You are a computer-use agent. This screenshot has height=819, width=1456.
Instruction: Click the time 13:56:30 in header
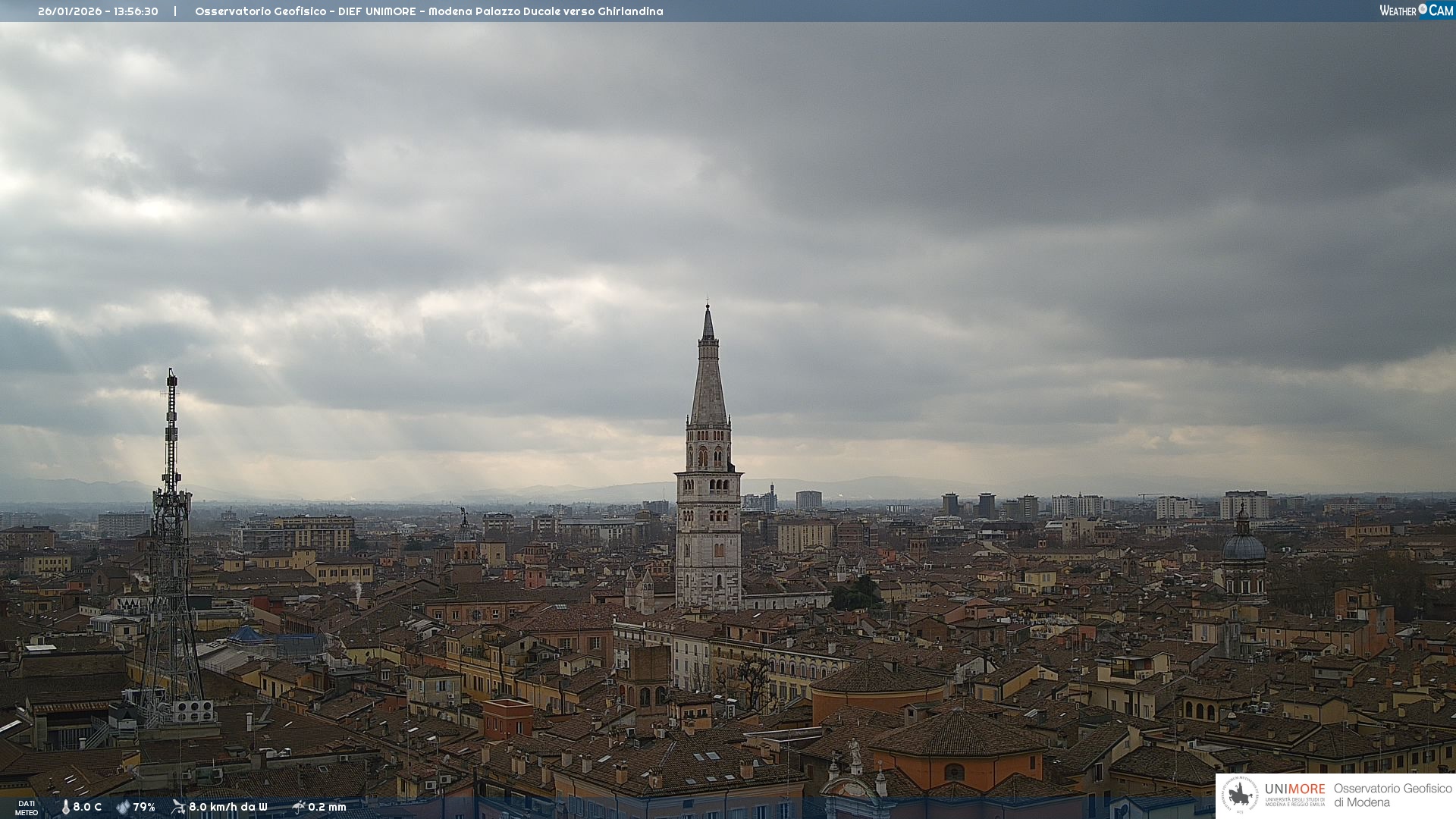pos(136,11)
